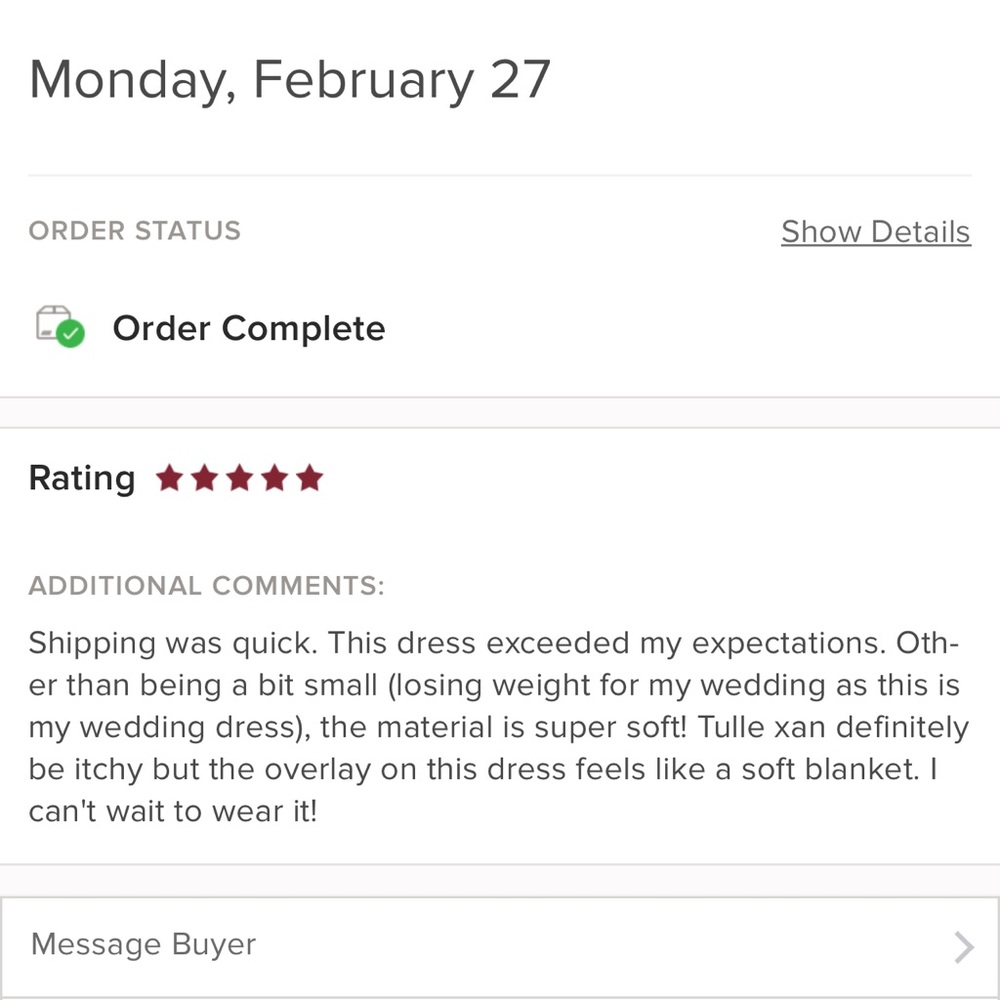Select the fourth rating star
This screenshot has width=1000, height=1000.
coord(275,479)
